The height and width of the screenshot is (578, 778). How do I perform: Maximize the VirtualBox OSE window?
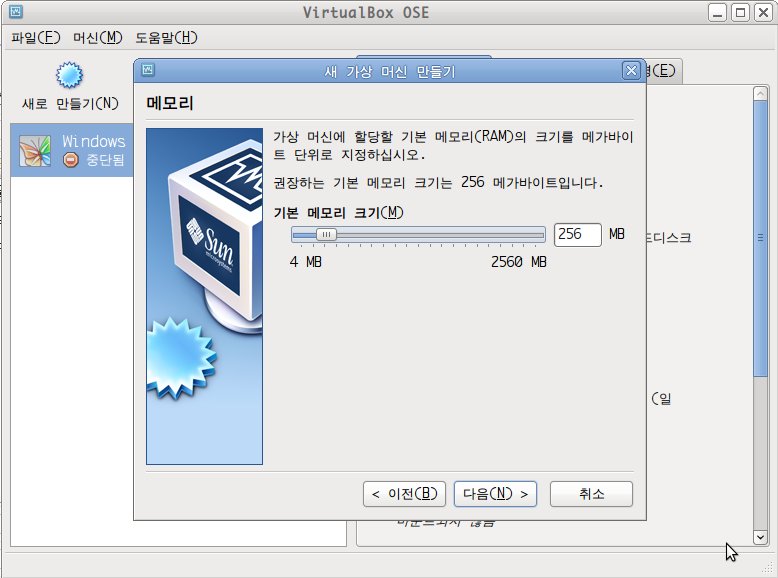pyautogui.click(x=740, y=12)
